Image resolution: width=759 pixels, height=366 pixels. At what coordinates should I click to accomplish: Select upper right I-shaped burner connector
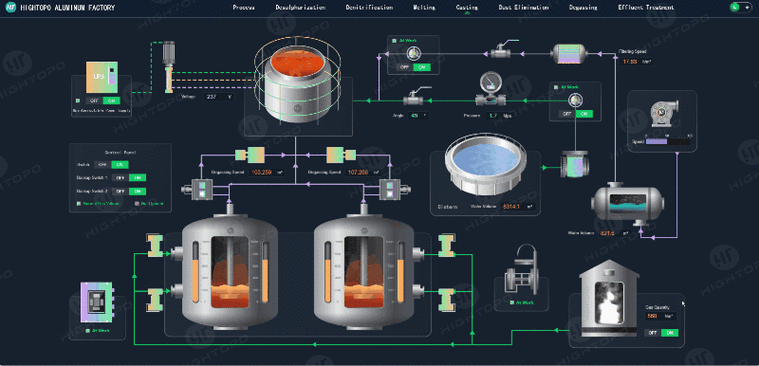(x=446, y=245)
